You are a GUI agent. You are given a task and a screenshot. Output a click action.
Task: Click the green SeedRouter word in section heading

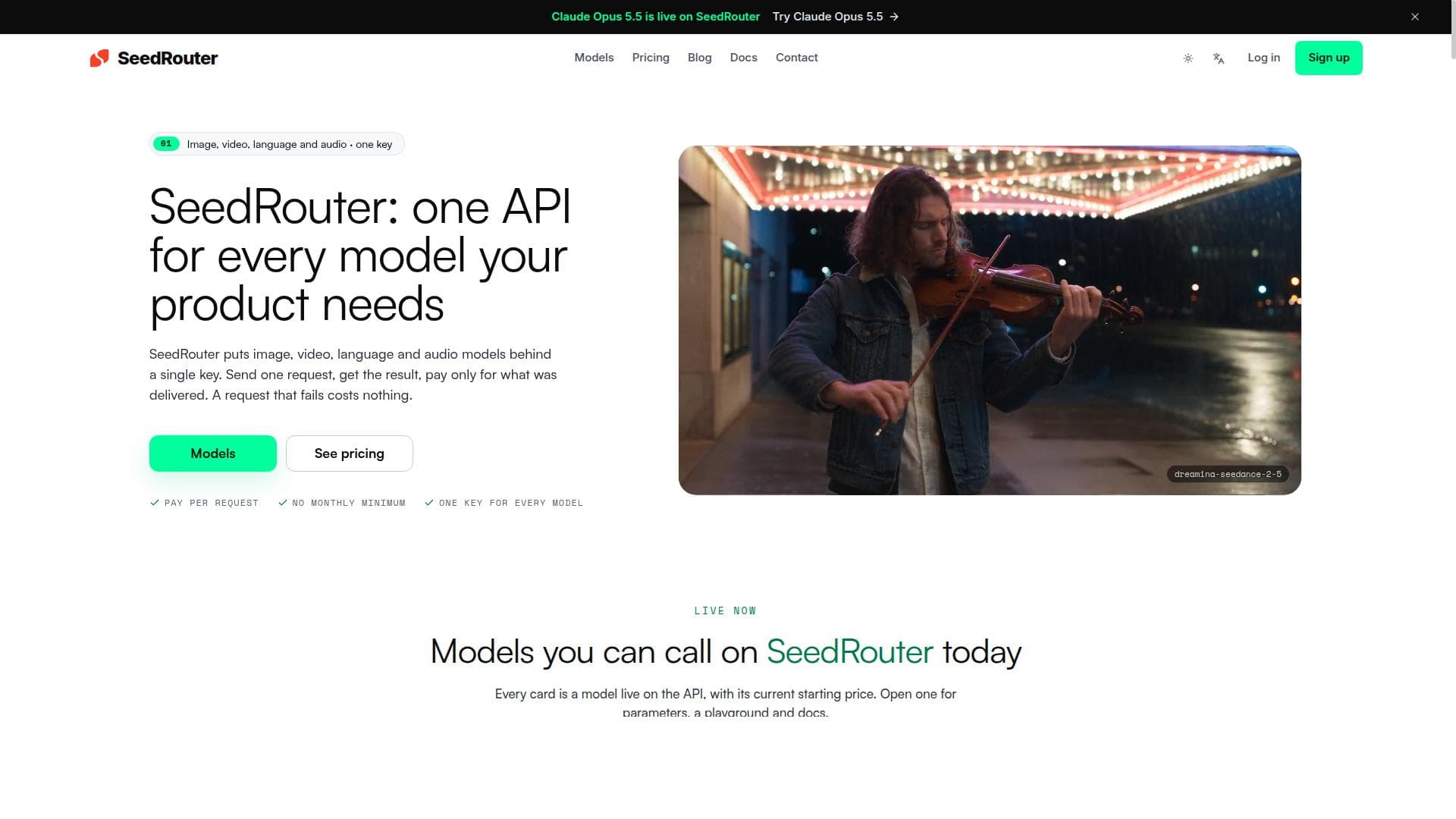(x=849, y=652)
